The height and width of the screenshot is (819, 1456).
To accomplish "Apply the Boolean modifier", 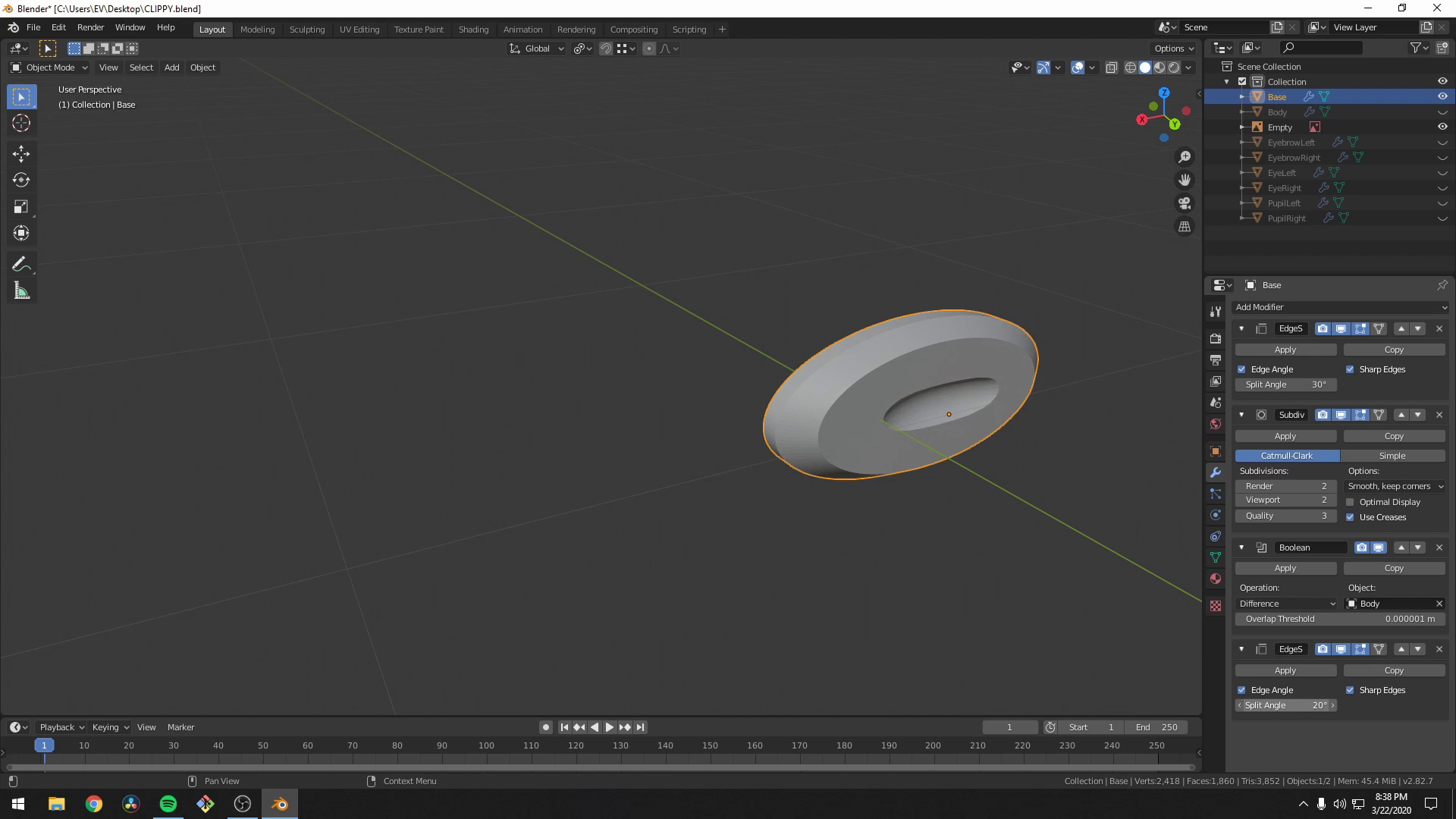I will pyautogui.click(x=1285, y=568).
